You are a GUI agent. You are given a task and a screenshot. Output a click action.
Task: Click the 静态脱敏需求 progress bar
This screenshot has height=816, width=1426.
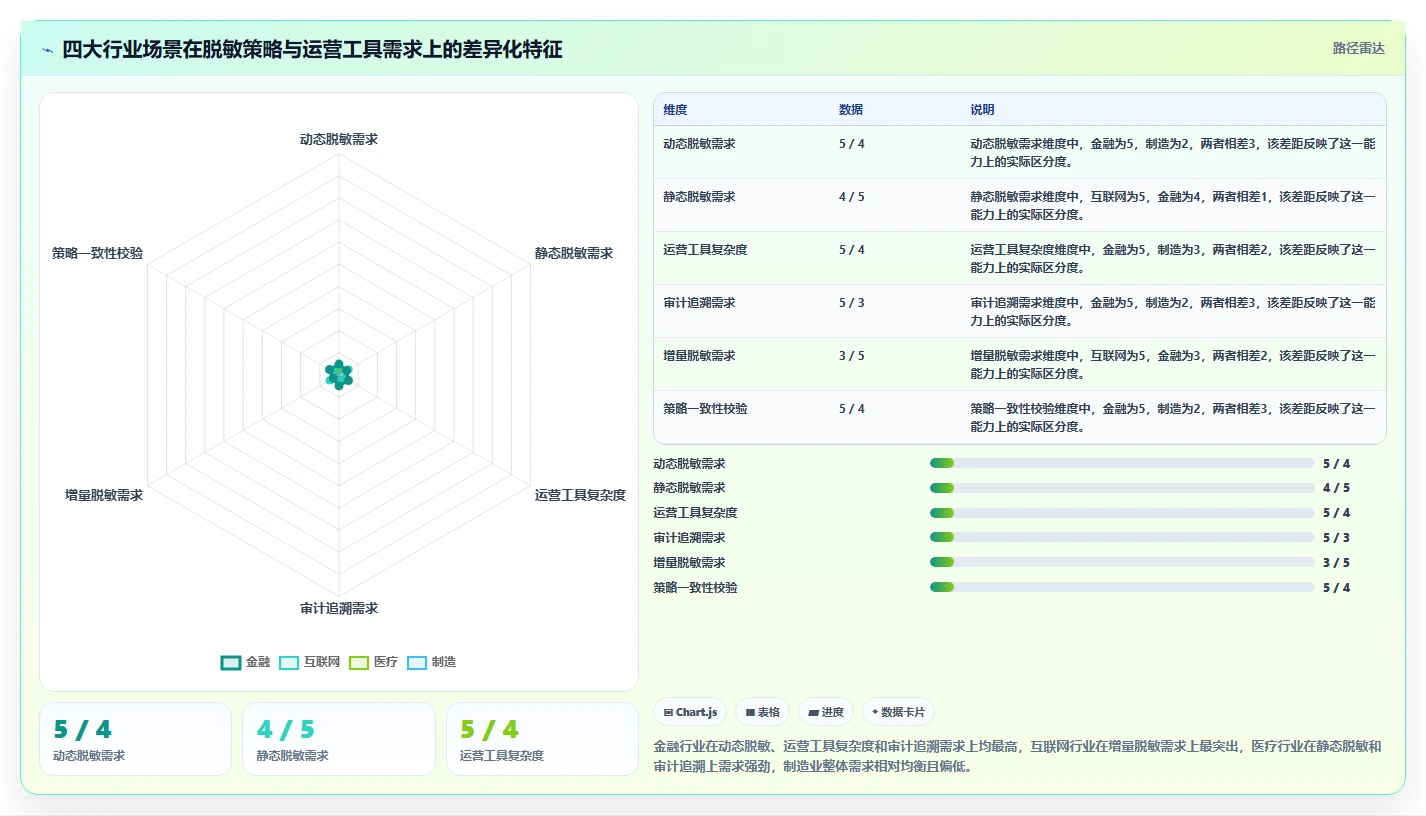click(1122, 488)
